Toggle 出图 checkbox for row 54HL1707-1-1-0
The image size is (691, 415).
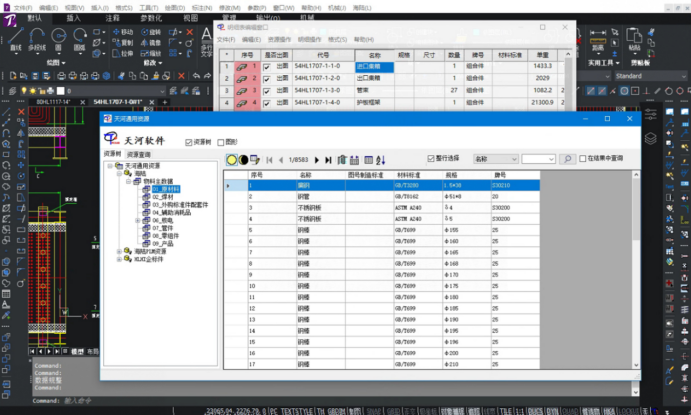pyautogui.click(x=267, y=67)
